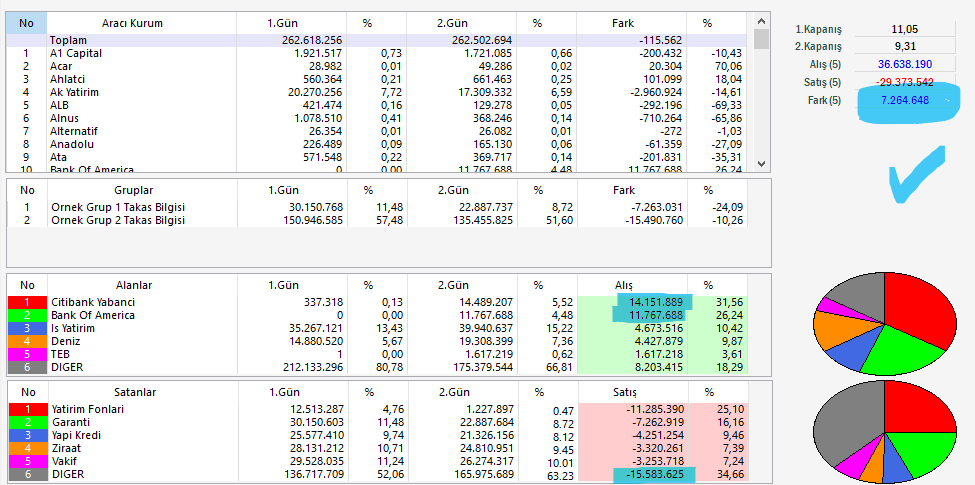975x485 pixels.
Task: Click the Acar percent change 70,06
Action: tap(729, 67)
